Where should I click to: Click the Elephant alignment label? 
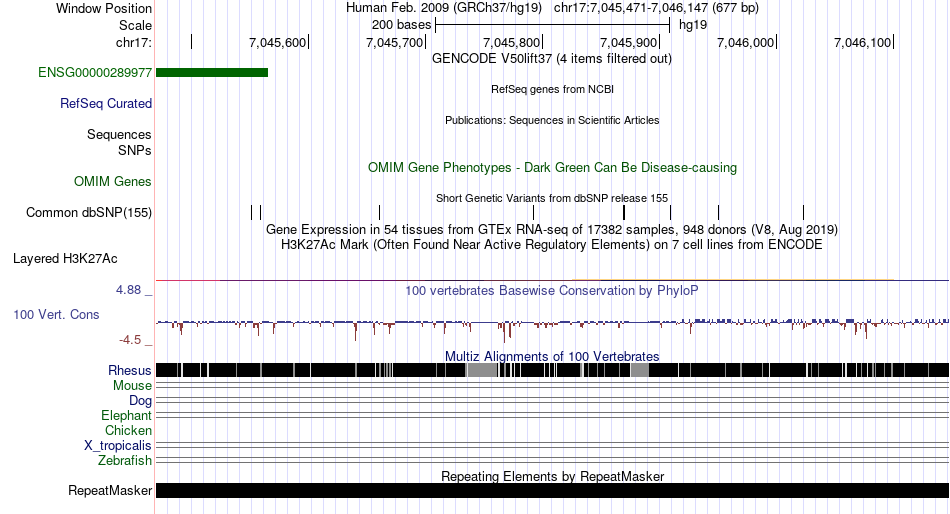(x=126, y=416)
